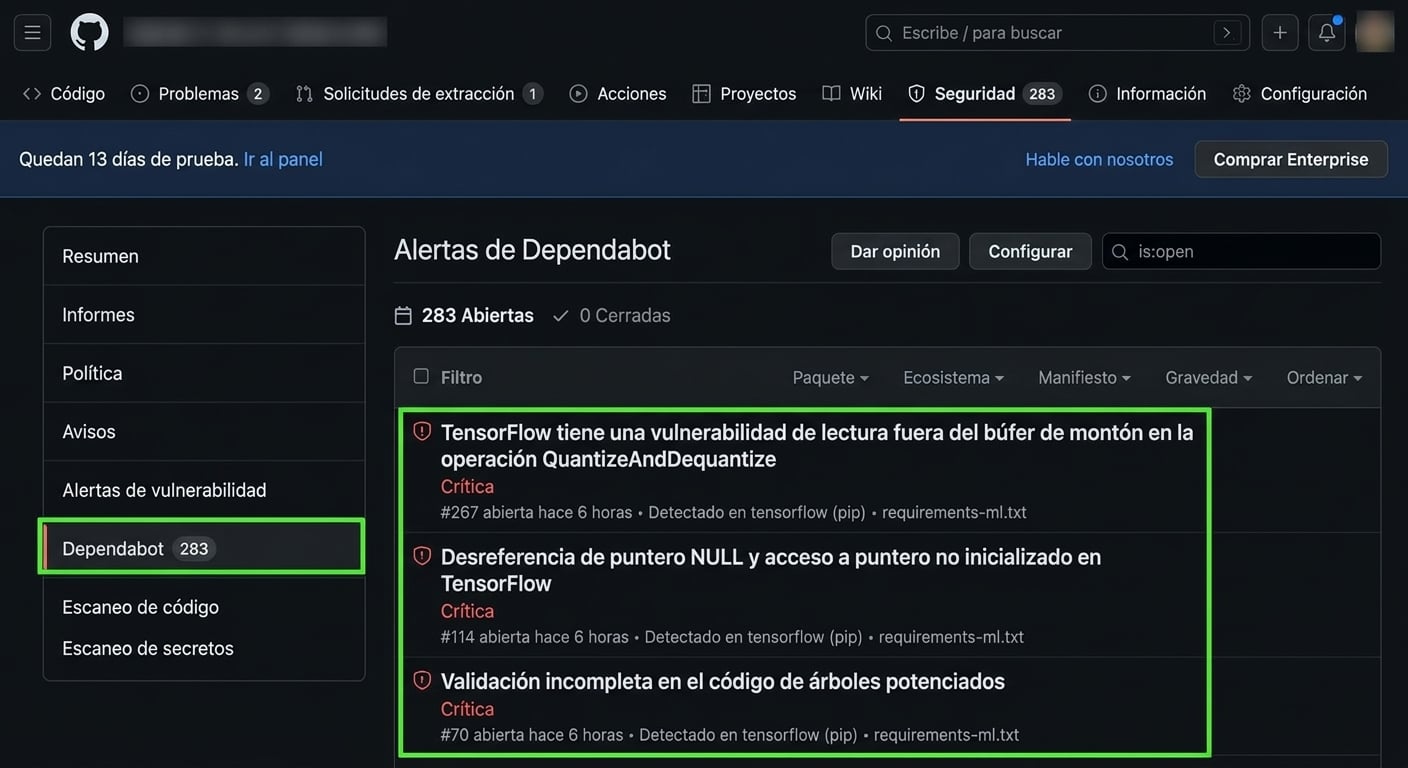This screenshot has width=1408, height=768.
Task: Follow the 'Ir al panel' link
Action: click(283, 159)
